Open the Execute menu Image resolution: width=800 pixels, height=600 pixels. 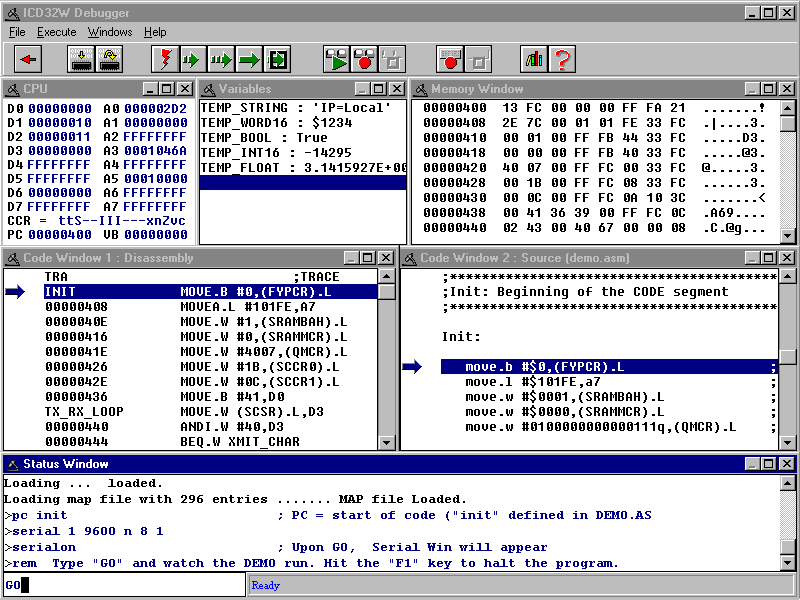click(57, 32)
